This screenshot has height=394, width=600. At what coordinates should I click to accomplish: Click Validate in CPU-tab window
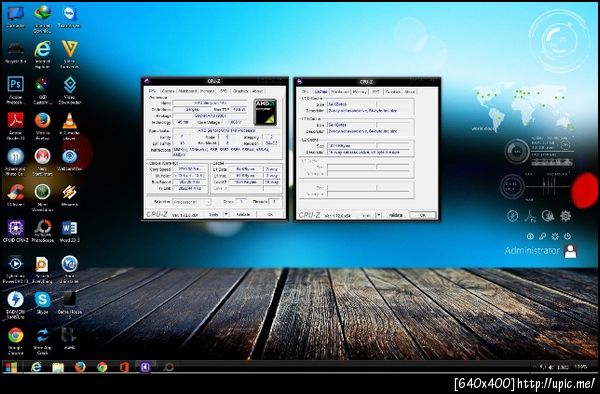(x=243, y=215)
